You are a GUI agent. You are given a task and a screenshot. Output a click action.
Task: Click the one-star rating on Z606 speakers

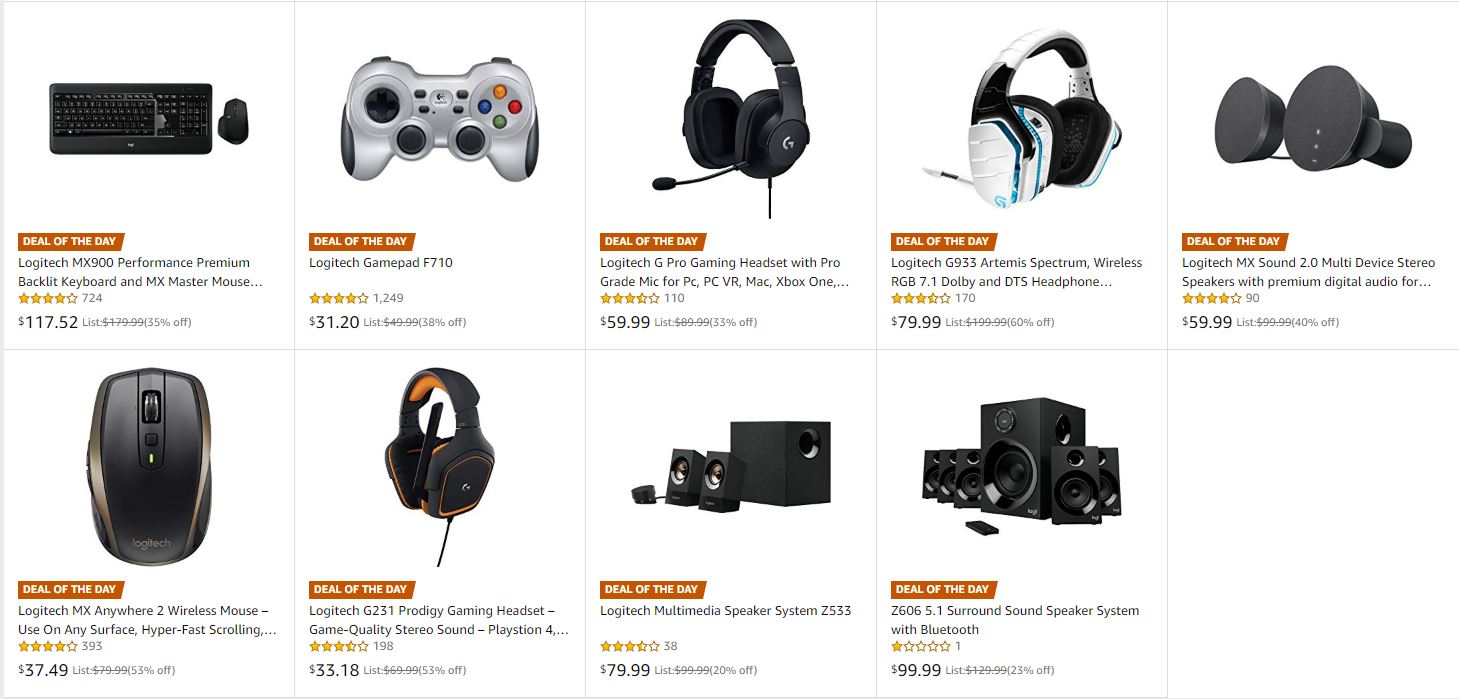pos(920,646)
